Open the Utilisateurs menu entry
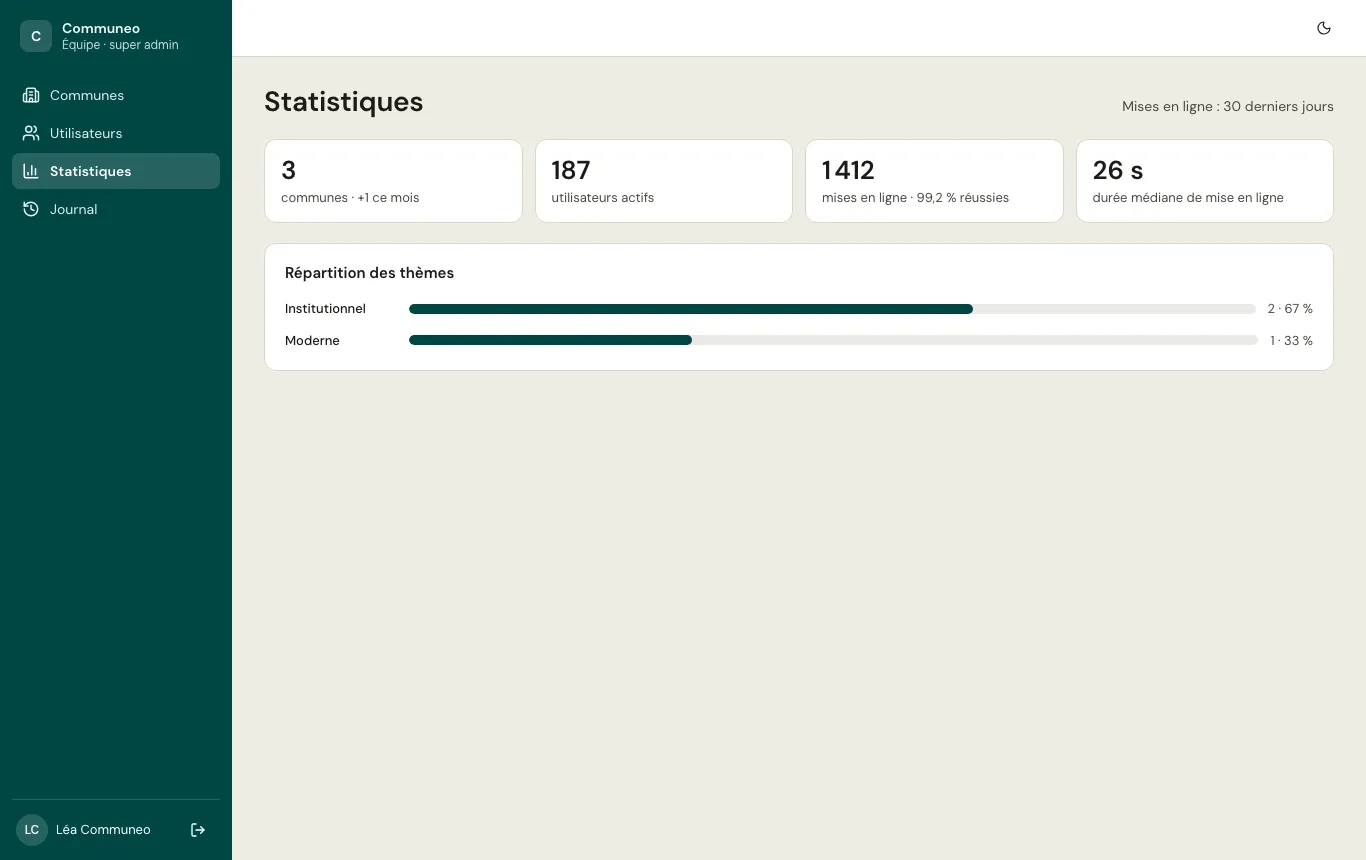The image size is (1366, 860). pyautogui.click(x=116, y=133)
